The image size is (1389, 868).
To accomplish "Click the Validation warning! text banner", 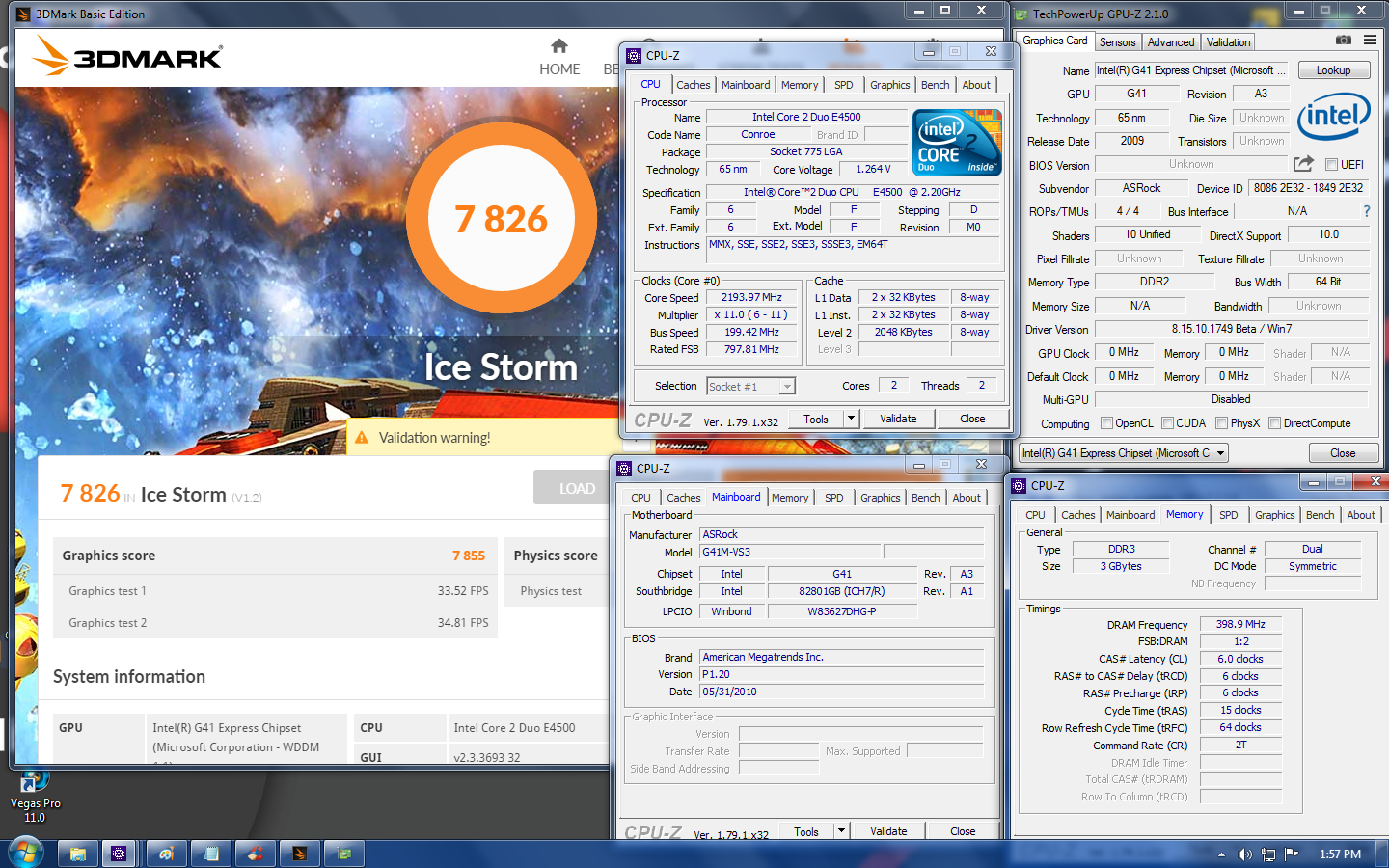I will pyautogui.click(x=434, y=438).
